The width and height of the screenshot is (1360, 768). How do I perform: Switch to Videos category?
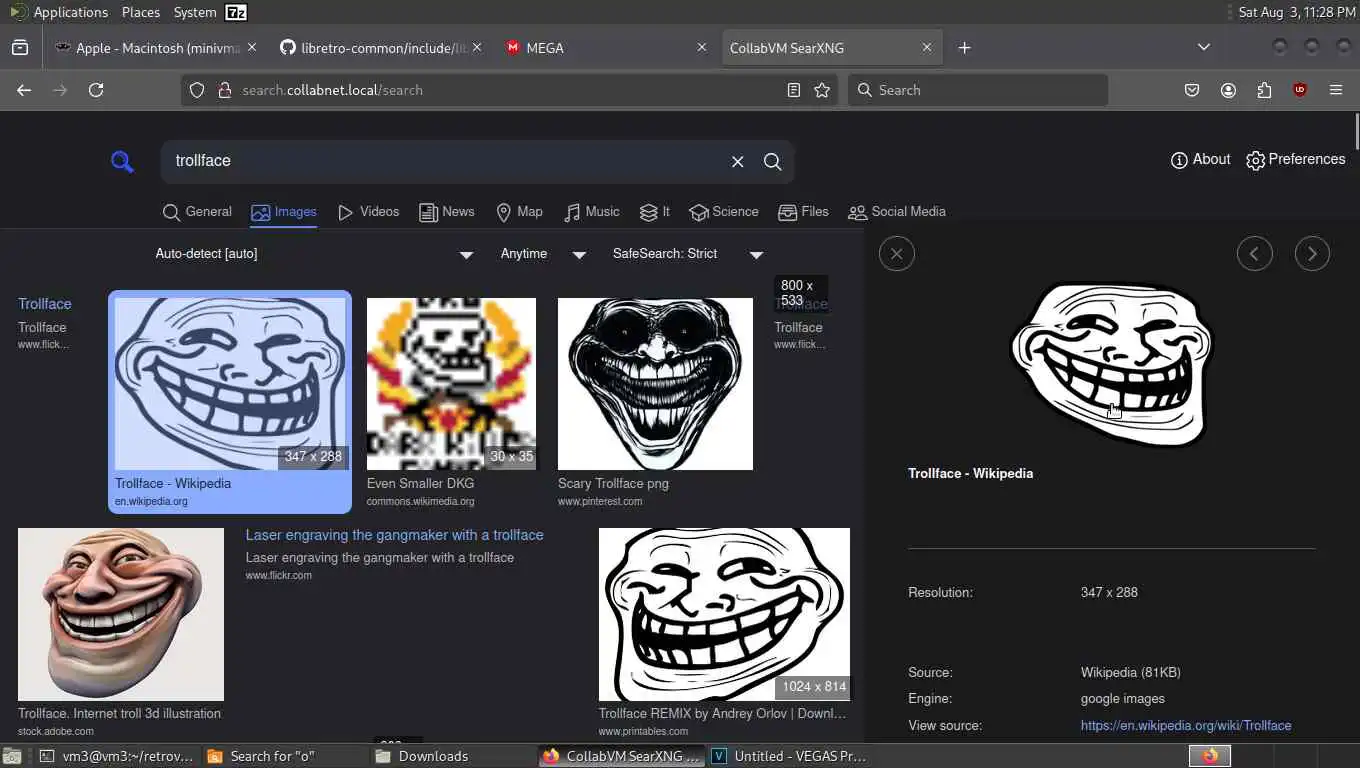click(368, 212)
